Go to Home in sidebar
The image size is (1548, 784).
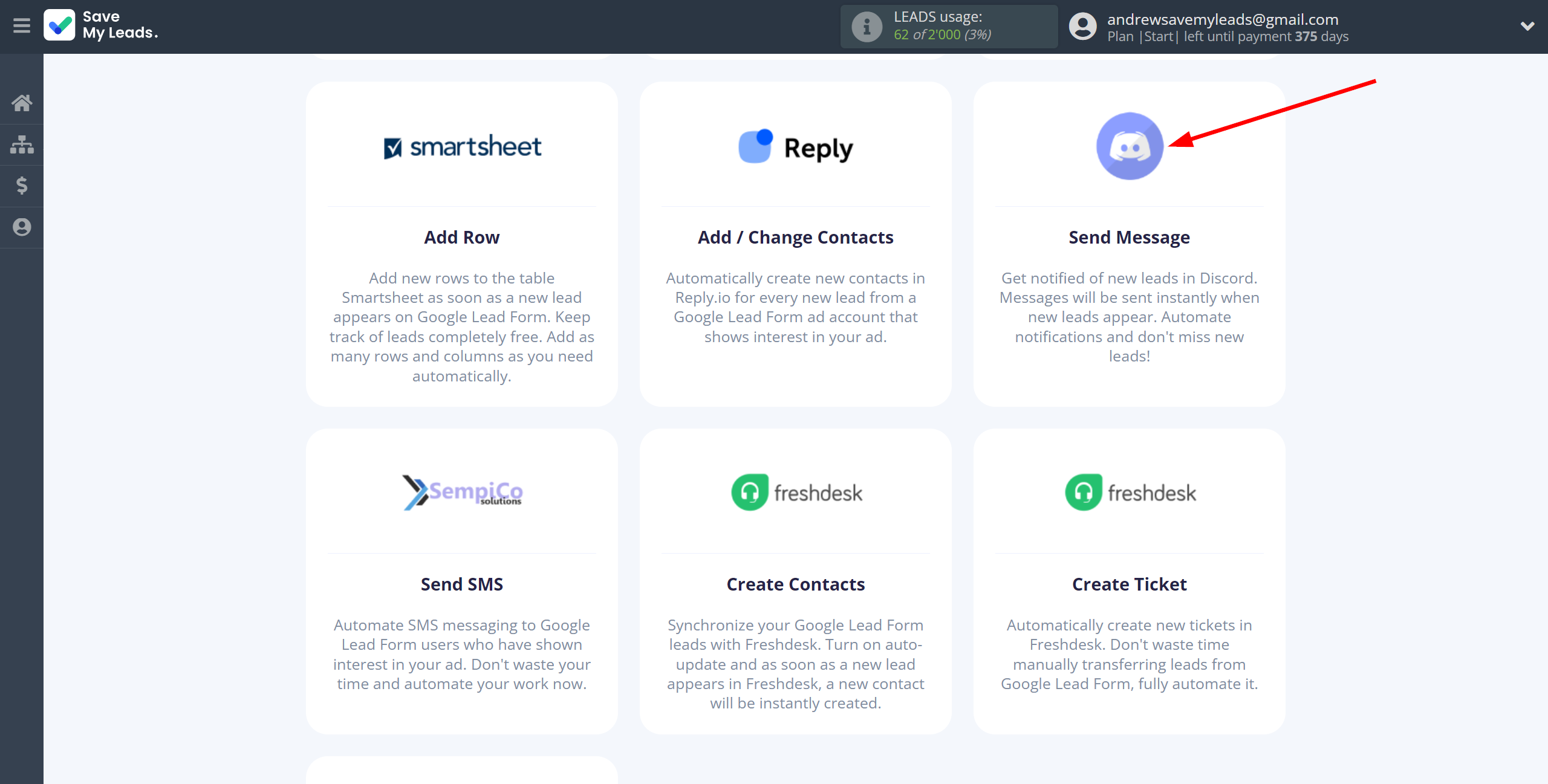(x=22, y=103)
